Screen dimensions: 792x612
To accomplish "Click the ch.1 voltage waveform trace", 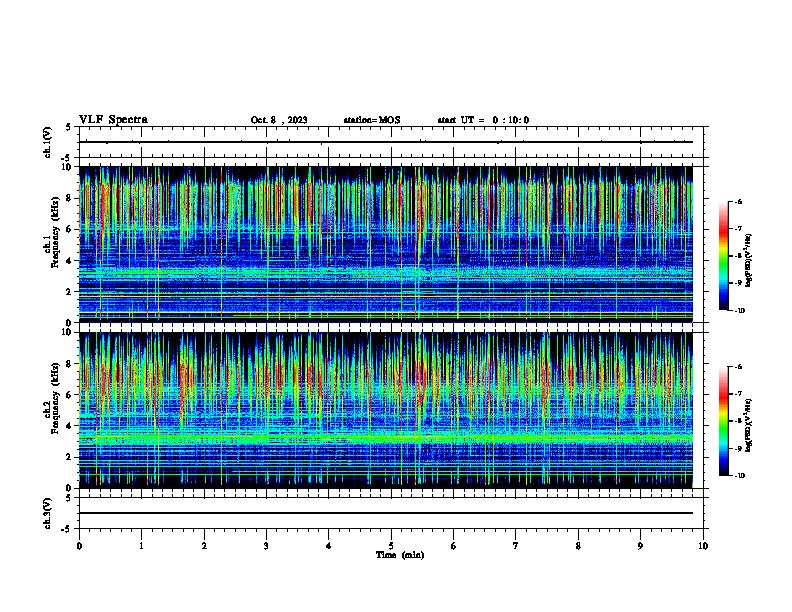I will tap(386, 142).
